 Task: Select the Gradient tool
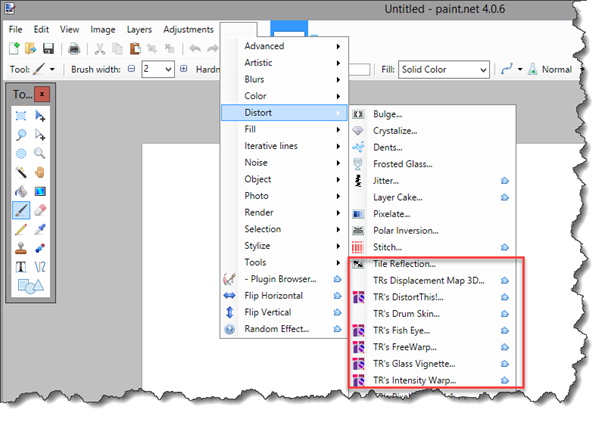[x=40, y=191]
